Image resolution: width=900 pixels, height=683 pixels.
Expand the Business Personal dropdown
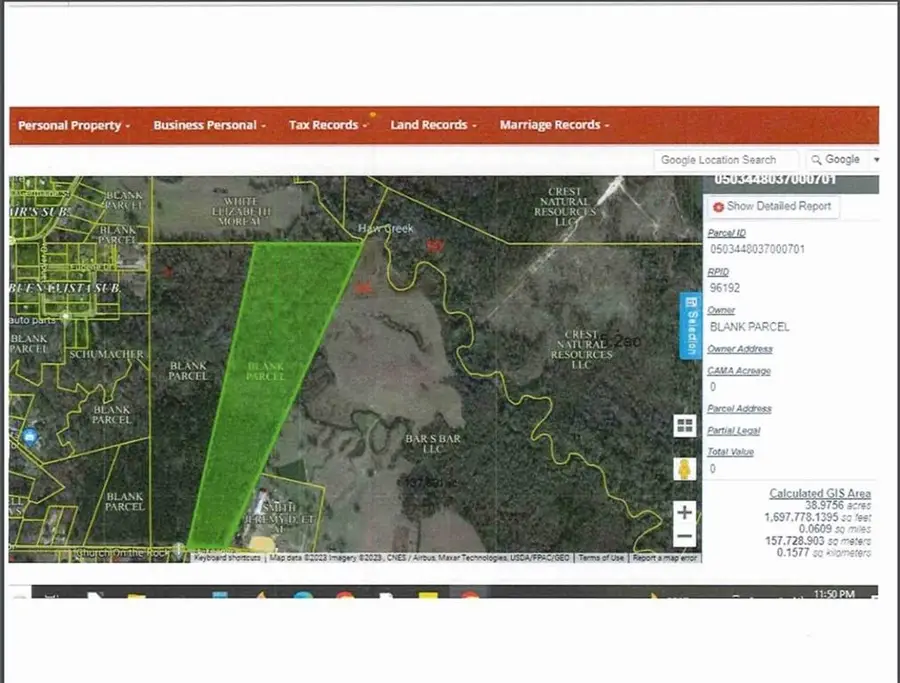[209, 126]
